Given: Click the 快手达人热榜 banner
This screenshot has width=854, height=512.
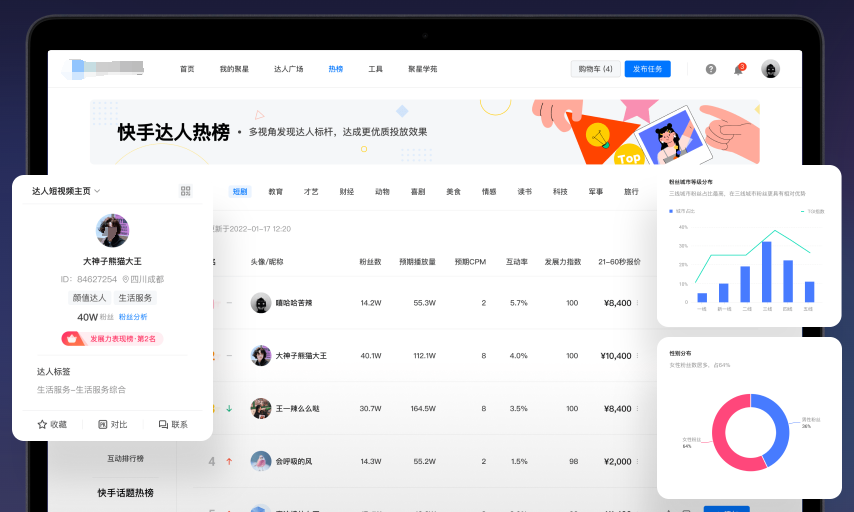Looking at the screenshot, I should pos(425,132).
